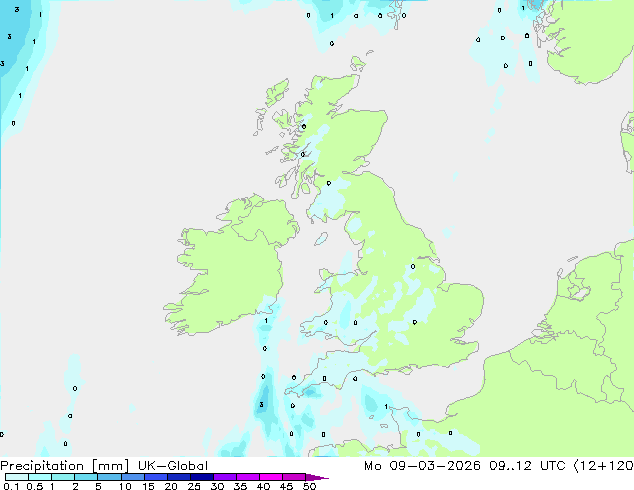Click the legend label '40'
This screenshot has height=490, width=634.
(x=263, y=486)
